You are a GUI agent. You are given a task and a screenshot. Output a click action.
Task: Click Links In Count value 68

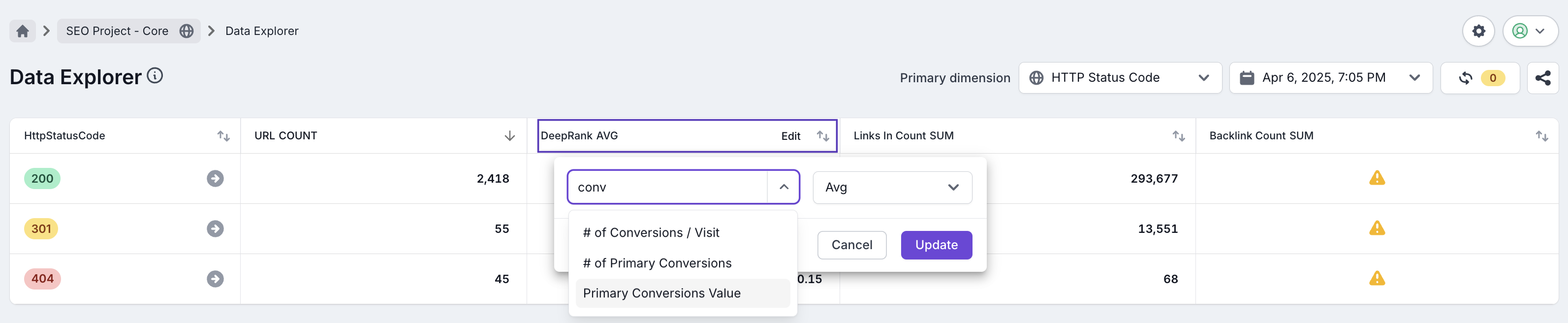click(1170, 279)
